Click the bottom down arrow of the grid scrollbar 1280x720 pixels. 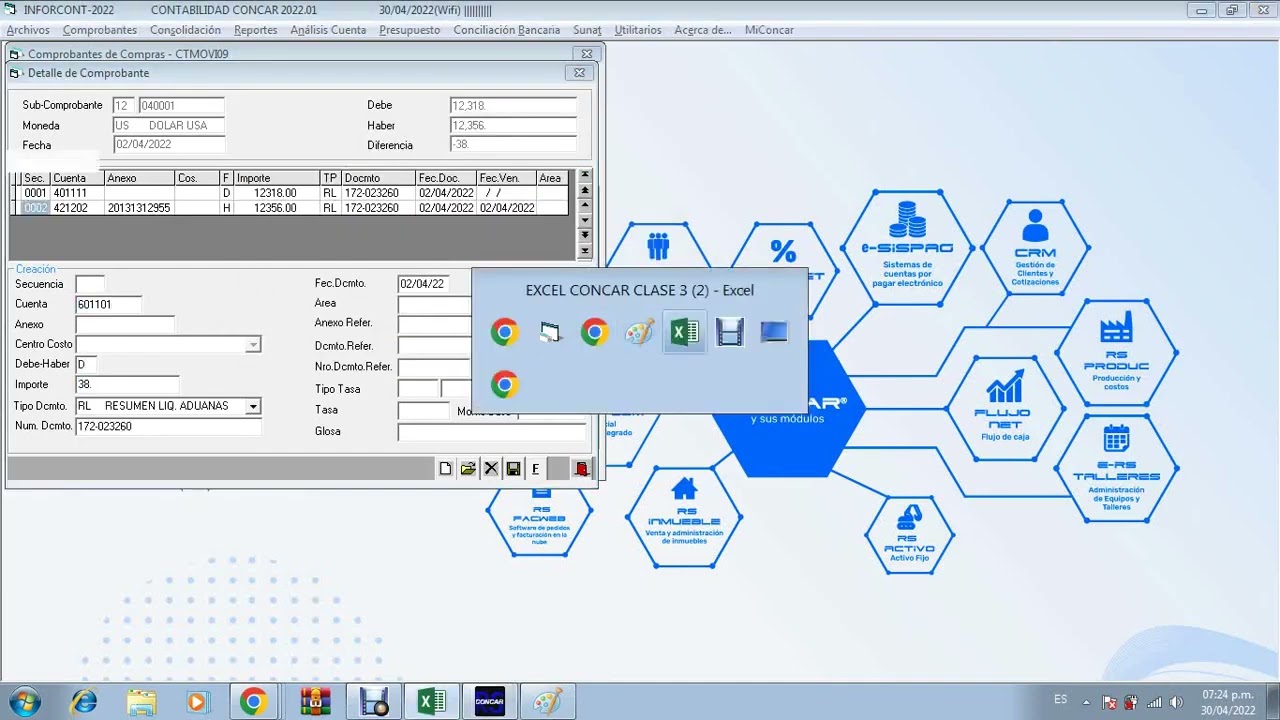(x=585, y=251)
